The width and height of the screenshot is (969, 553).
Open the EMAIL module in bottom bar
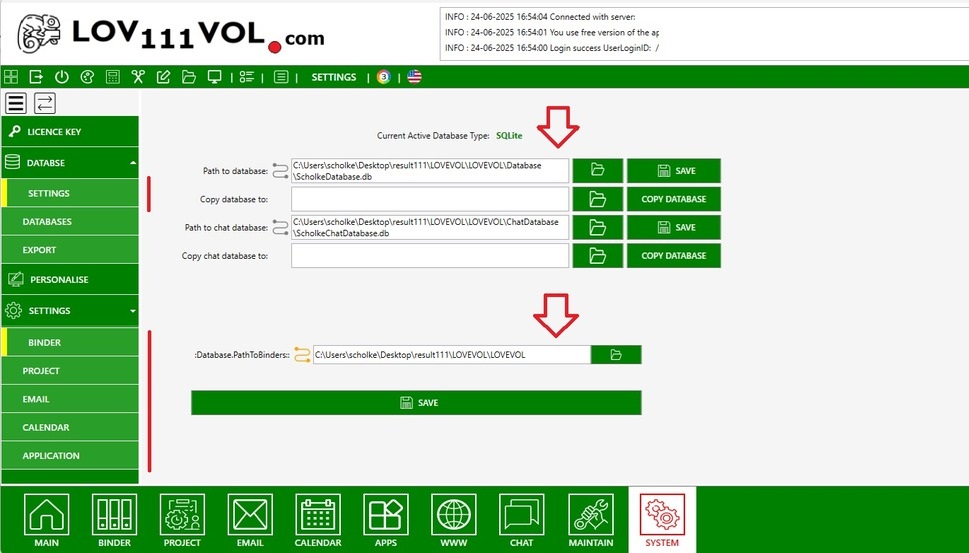pos(250,520)
